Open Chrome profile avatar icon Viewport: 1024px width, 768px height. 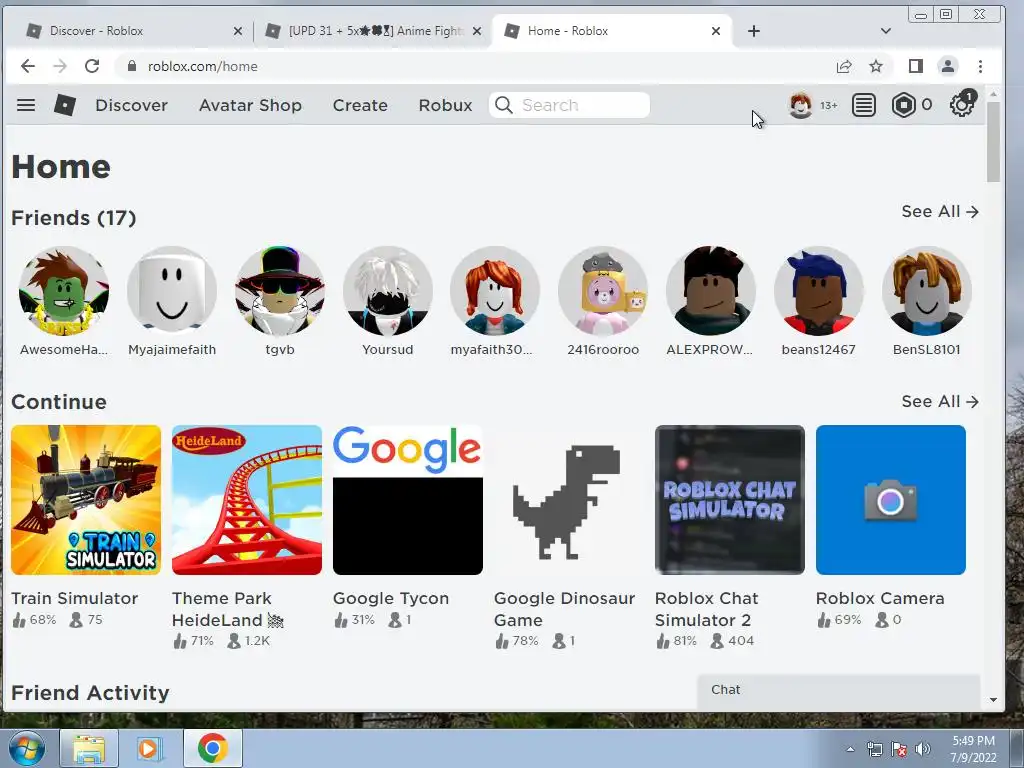pyautogui.click(x=948, y=66)
